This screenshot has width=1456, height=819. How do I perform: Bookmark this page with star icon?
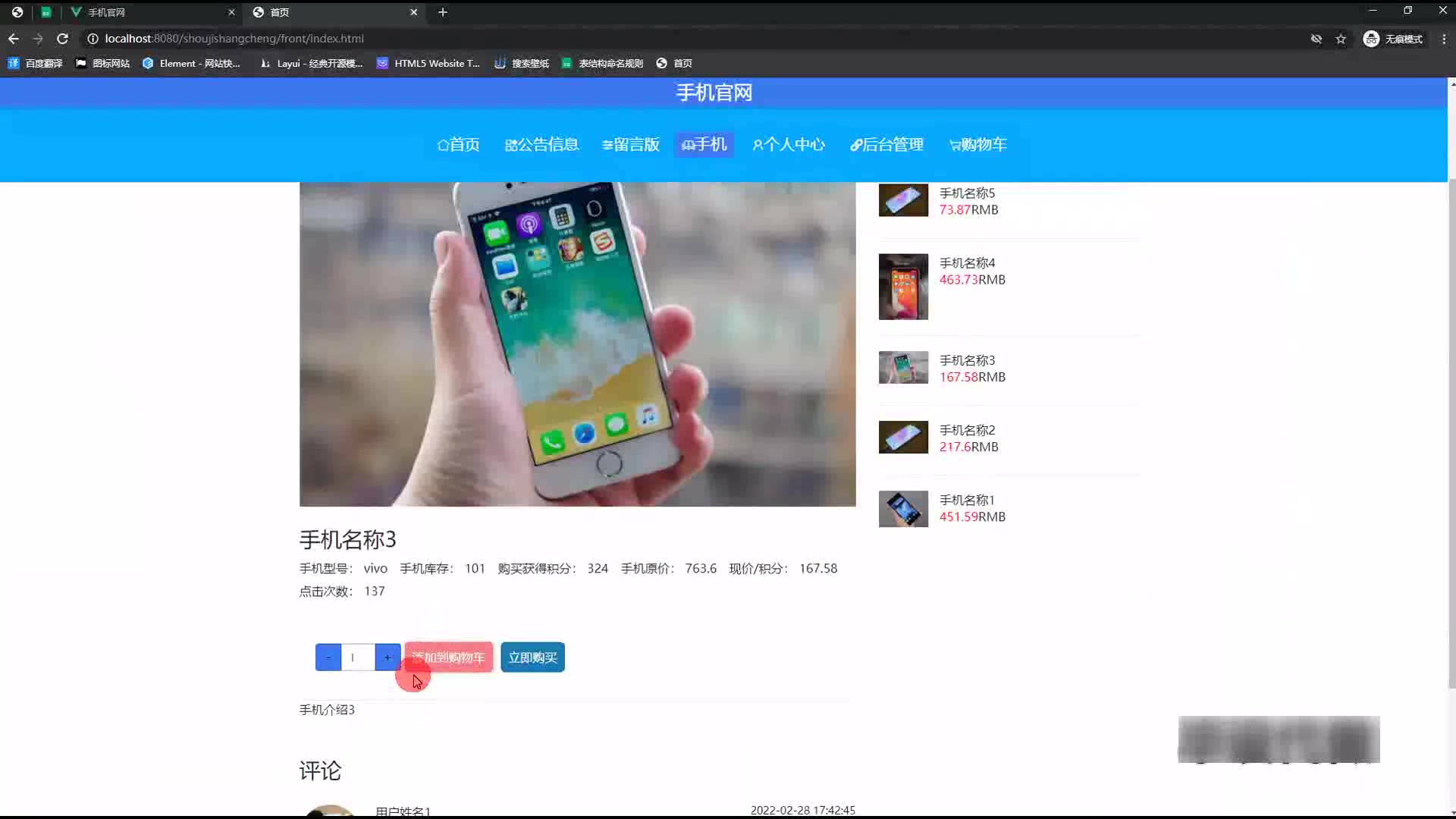tap(1341, 39)
